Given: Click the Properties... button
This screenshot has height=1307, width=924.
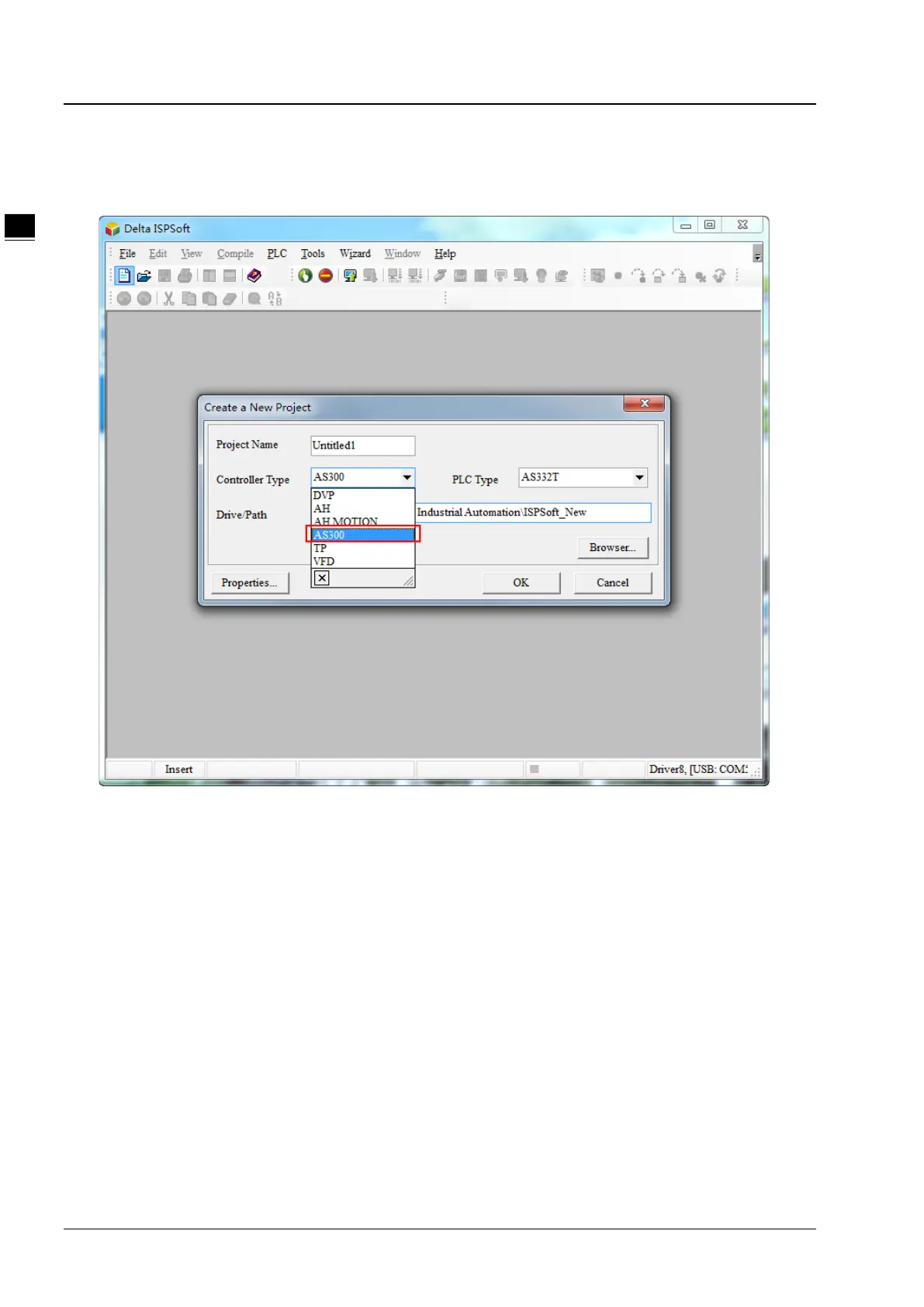Looking at the screenshot, I should click(250, 583).
